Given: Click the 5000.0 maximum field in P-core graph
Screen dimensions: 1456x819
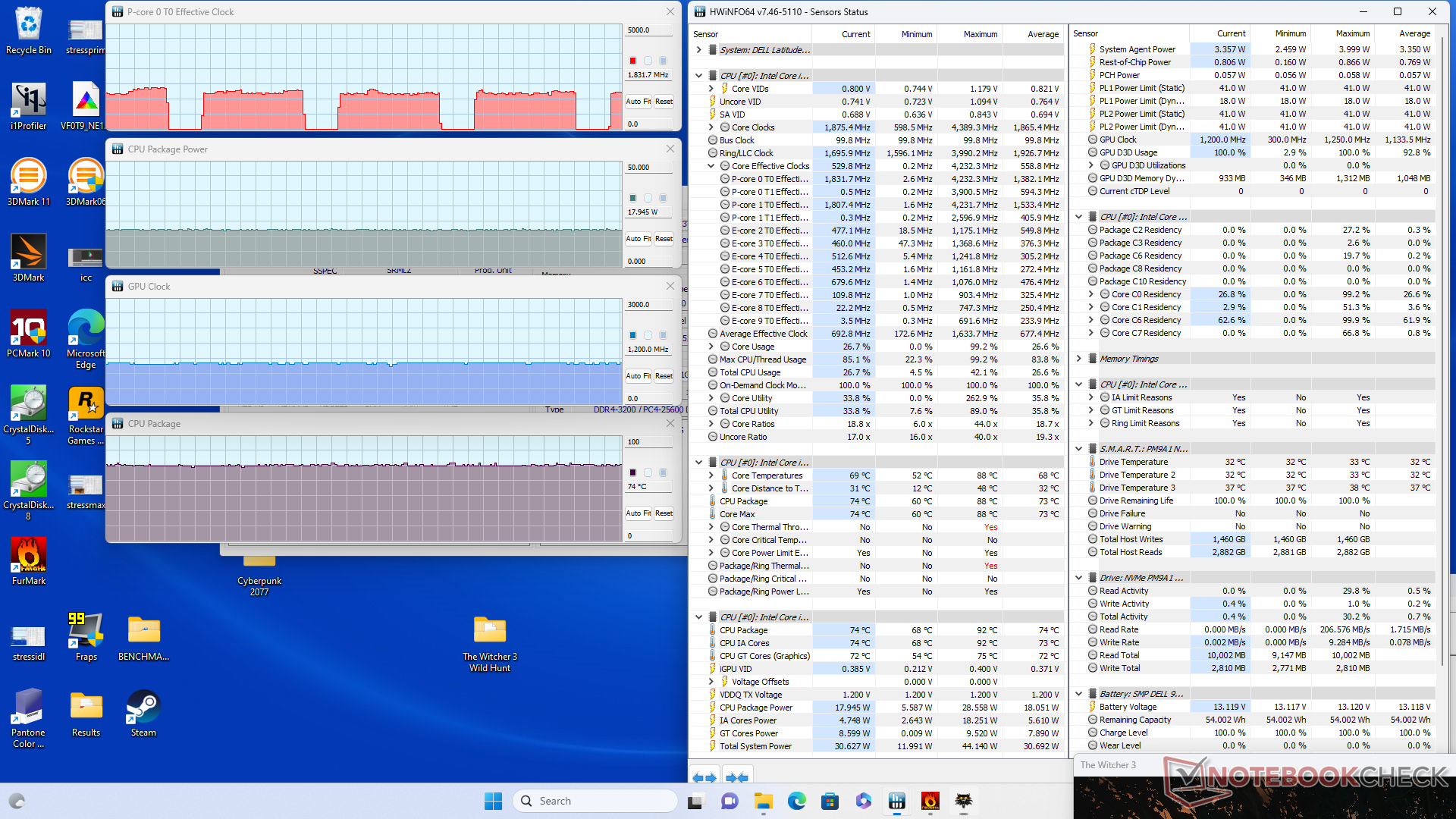Looking at the screenshot, I should [648, 30].
